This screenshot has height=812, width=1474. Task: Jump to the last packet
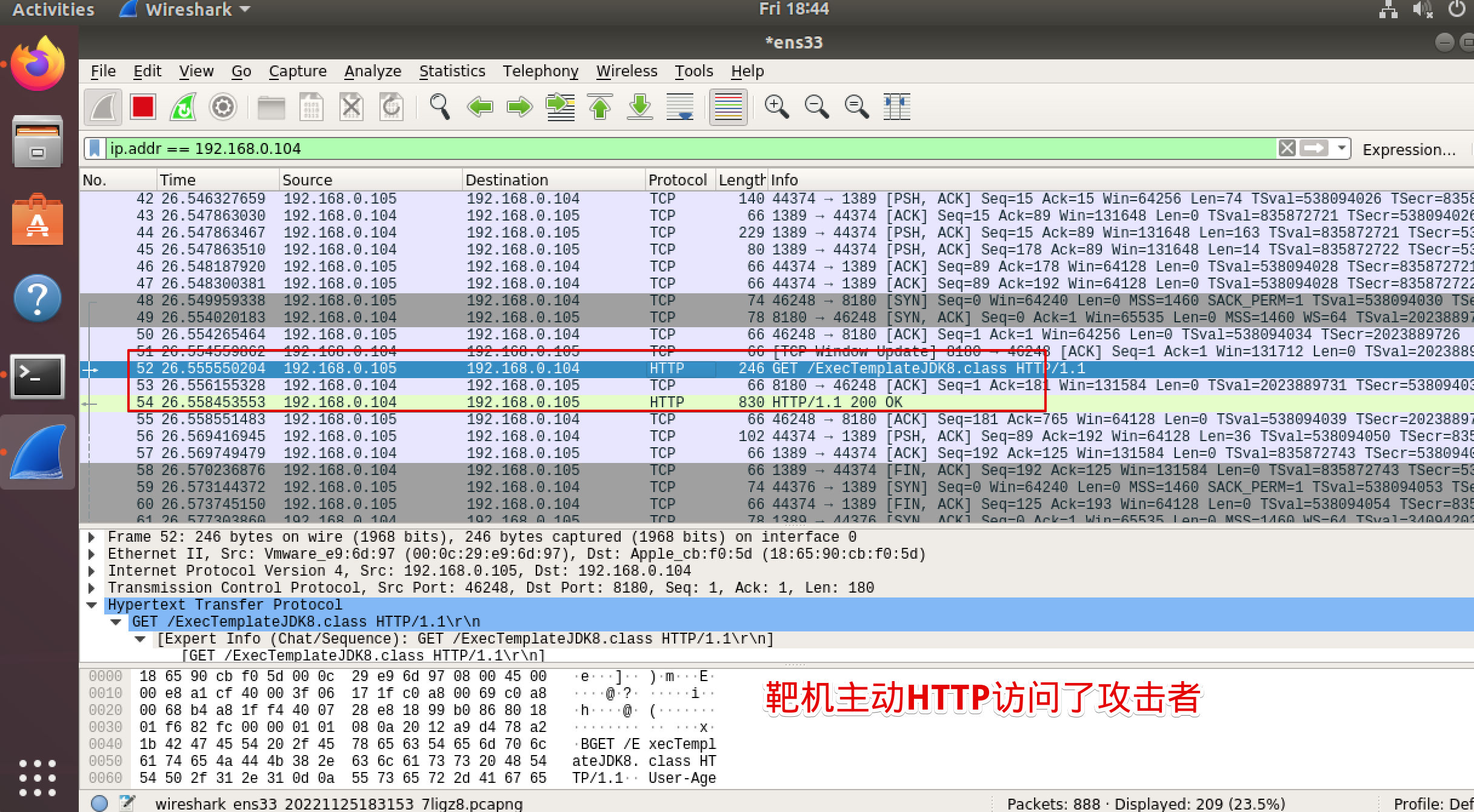click(639, 107)
